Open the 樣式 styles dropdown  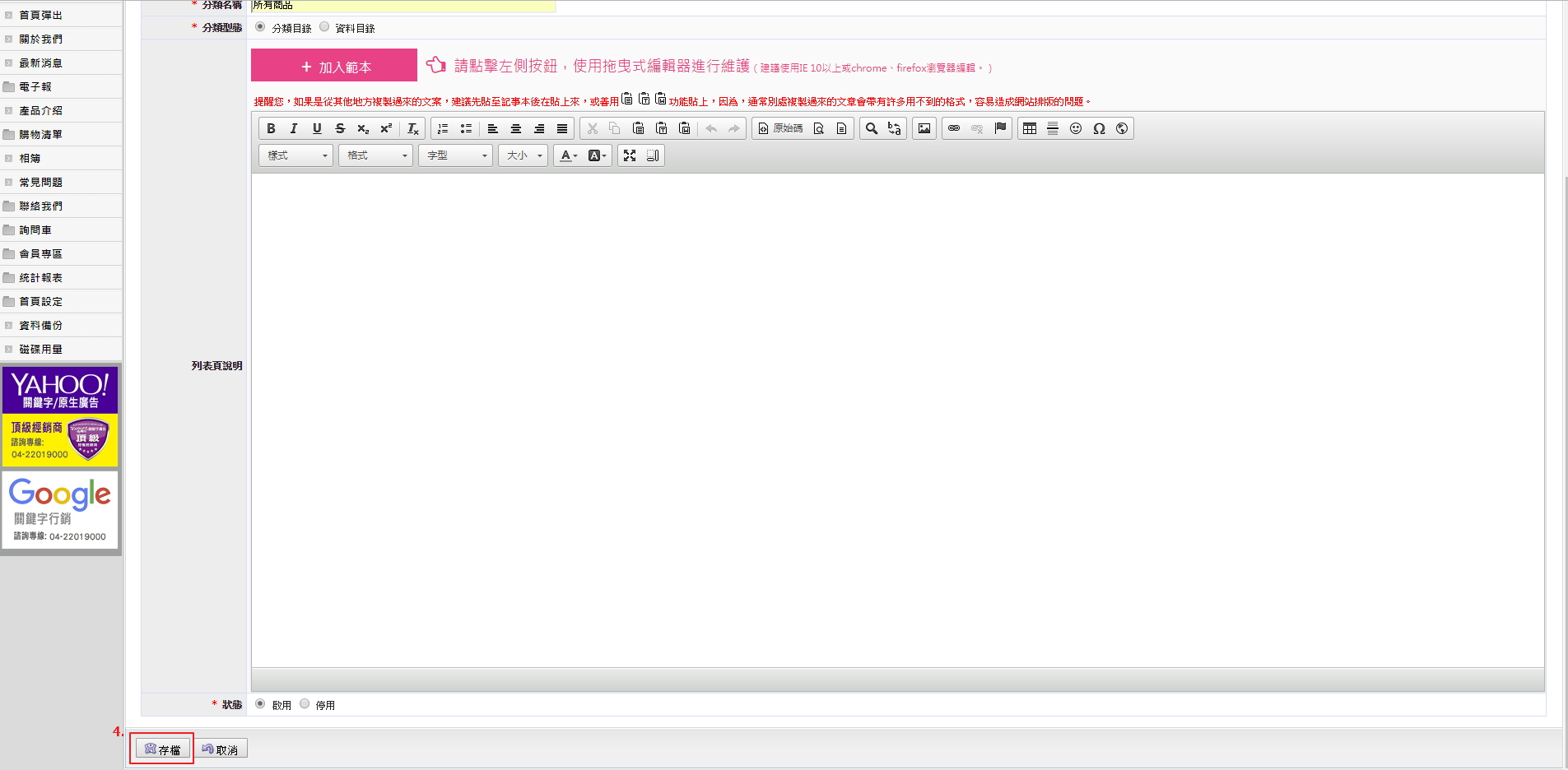pyautogui.click(x=296, y=155)
